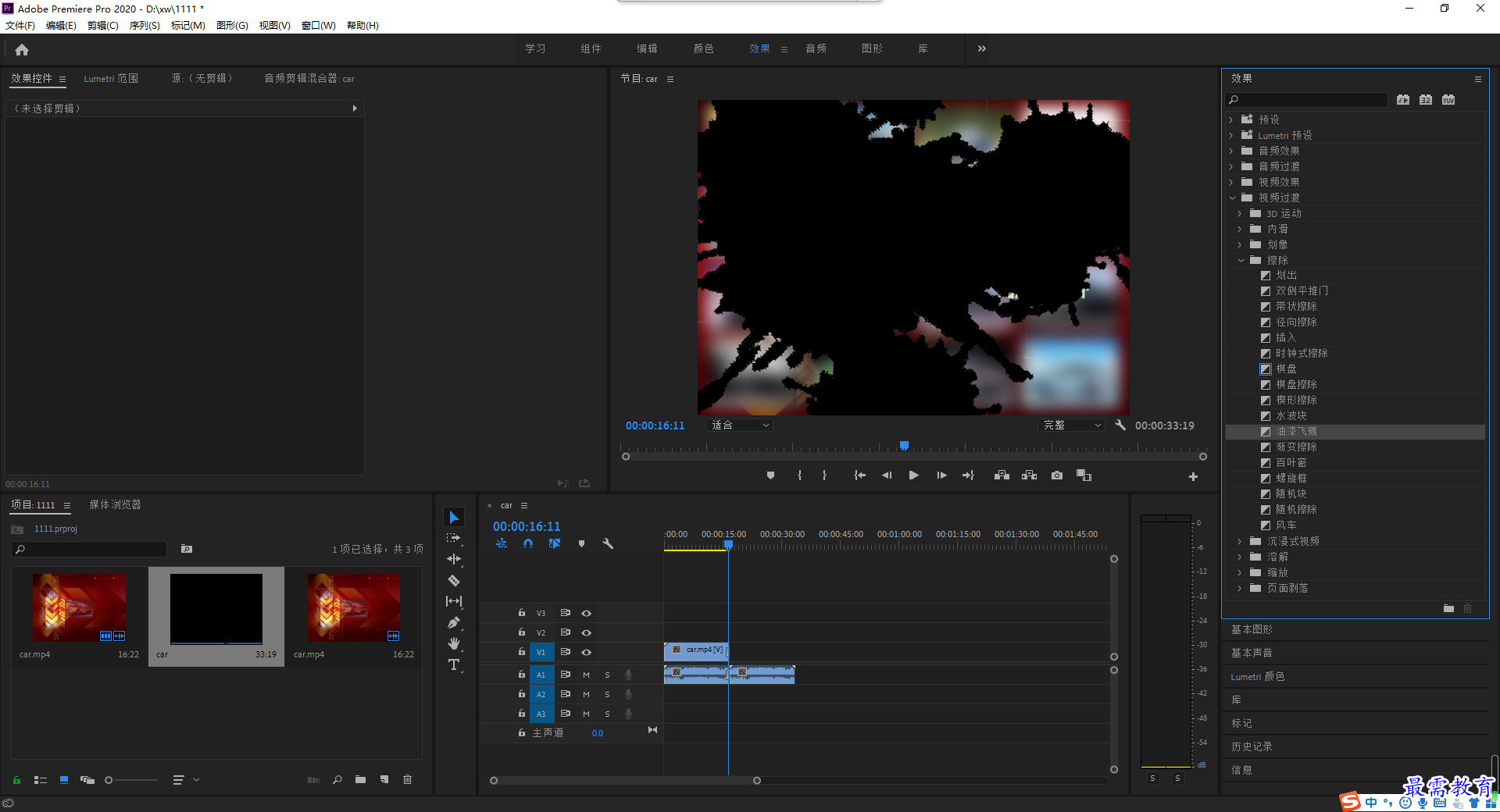Select the Type tool
Viewport: 1500px width, 812px height.
click(x=454, y=664)
